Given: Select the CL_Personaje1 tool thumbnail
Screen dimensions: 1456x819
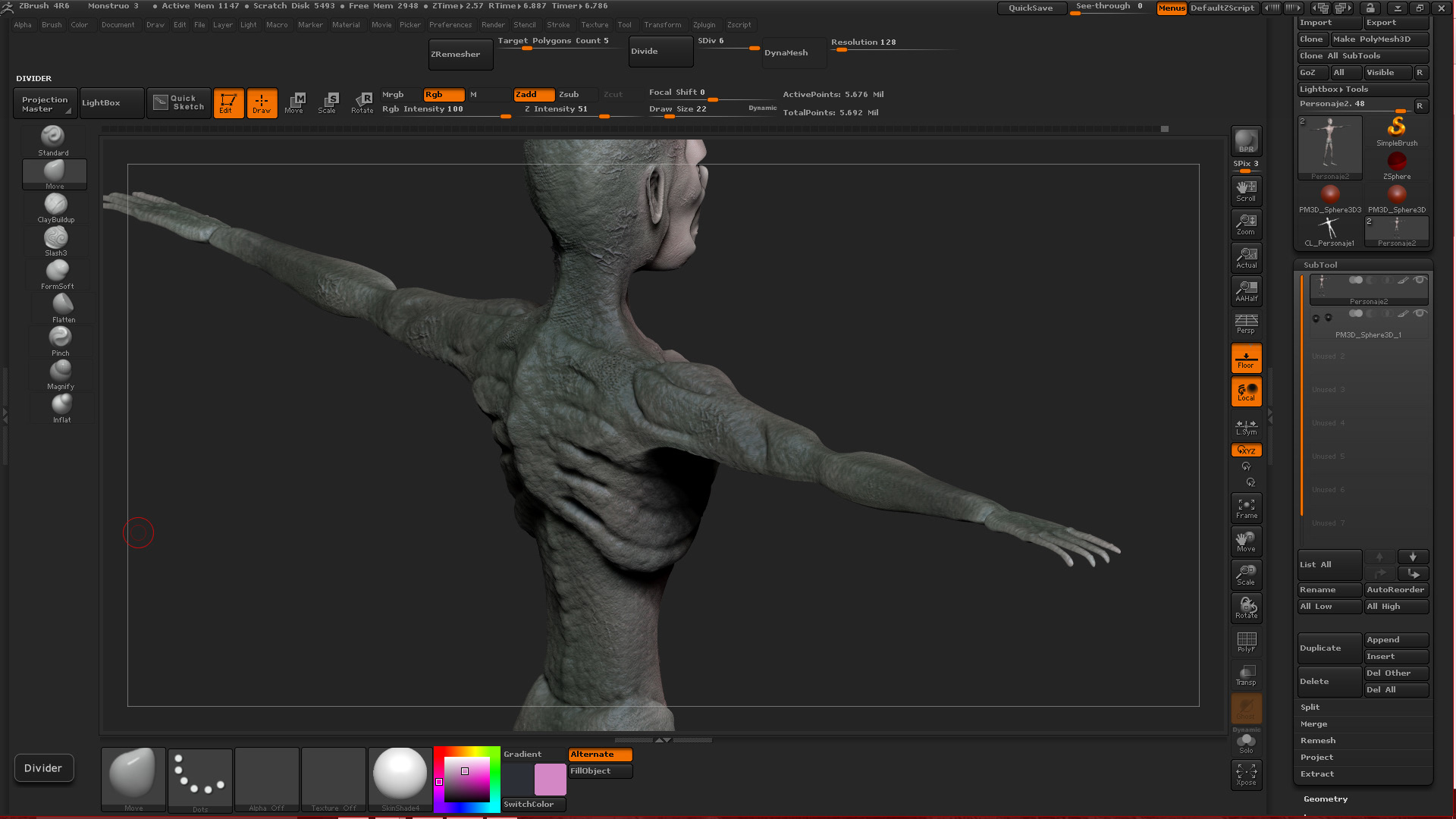Looking at the screenshot, I should coord(1329,231).
